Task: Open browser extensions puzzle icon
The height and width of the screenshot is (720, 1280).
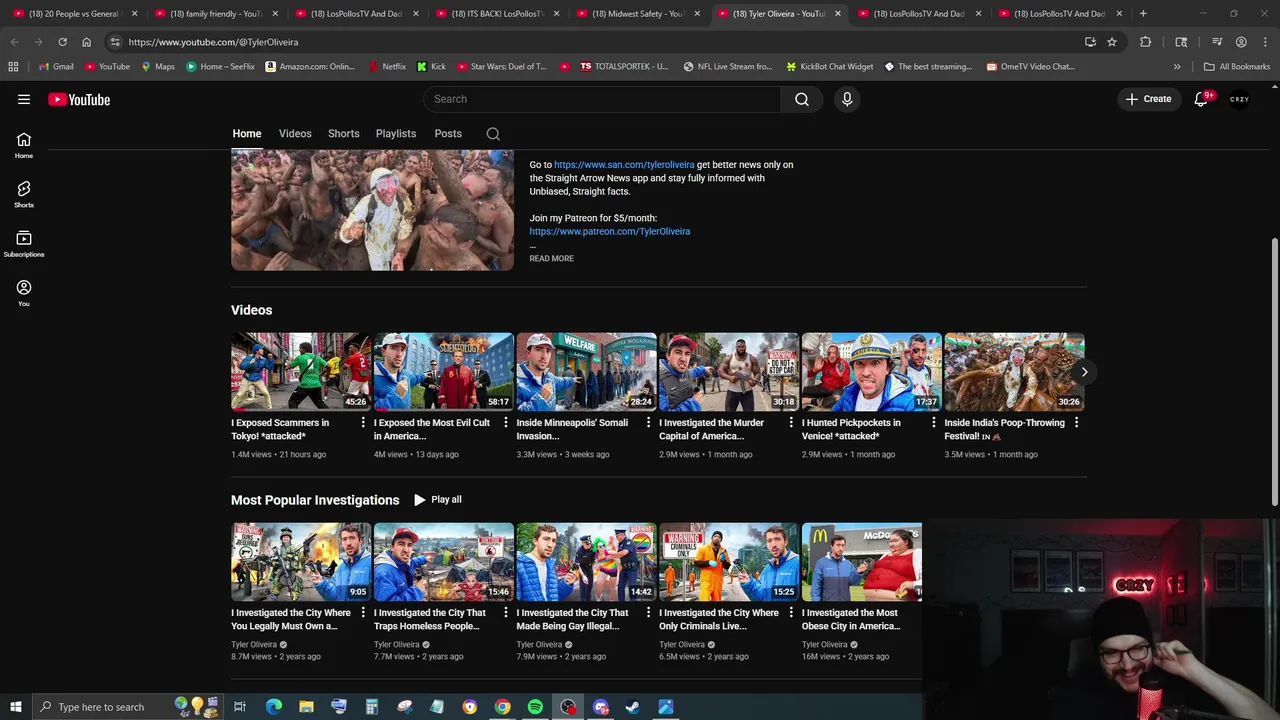Action: click(1145, 42)
